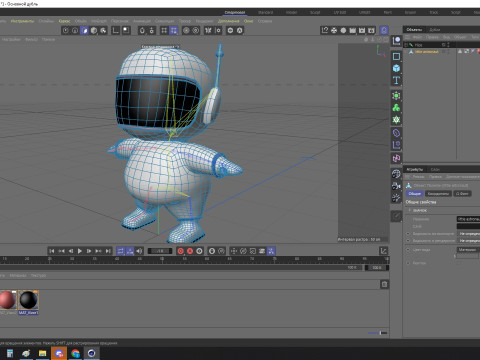The width and height of the screenshot is (480, 360).
Task: Jump to the end of the timeline
Action: tap(108, 251)
